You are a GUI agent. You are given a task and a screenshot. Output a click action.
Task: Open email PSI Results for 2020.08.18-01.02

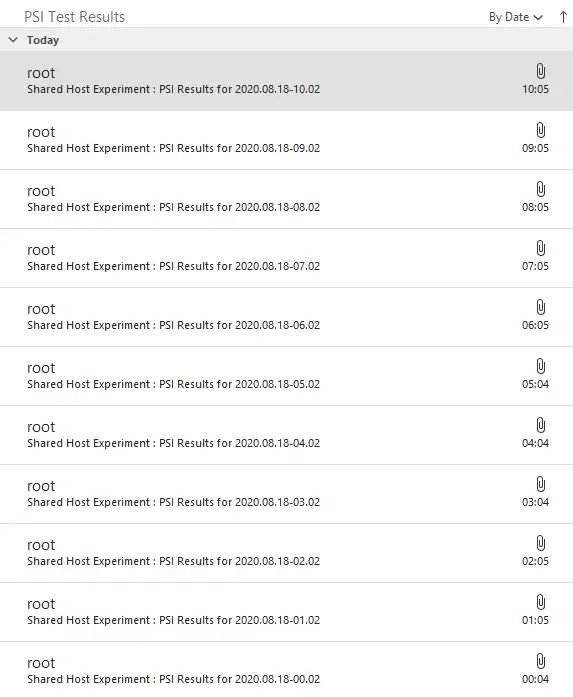(286, 612)
